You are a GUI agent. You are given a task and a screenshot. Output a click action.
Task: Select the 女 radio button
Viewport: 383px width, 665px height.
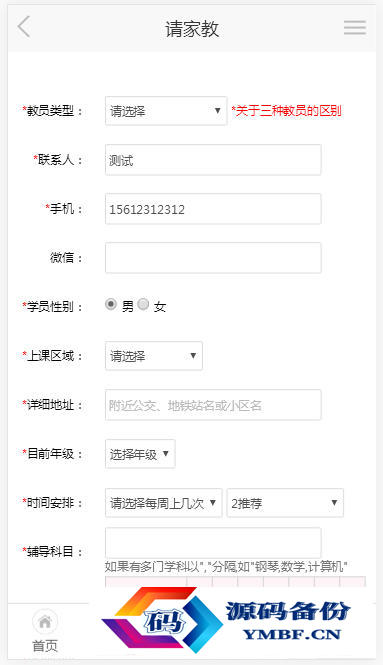tap(143, 304)
